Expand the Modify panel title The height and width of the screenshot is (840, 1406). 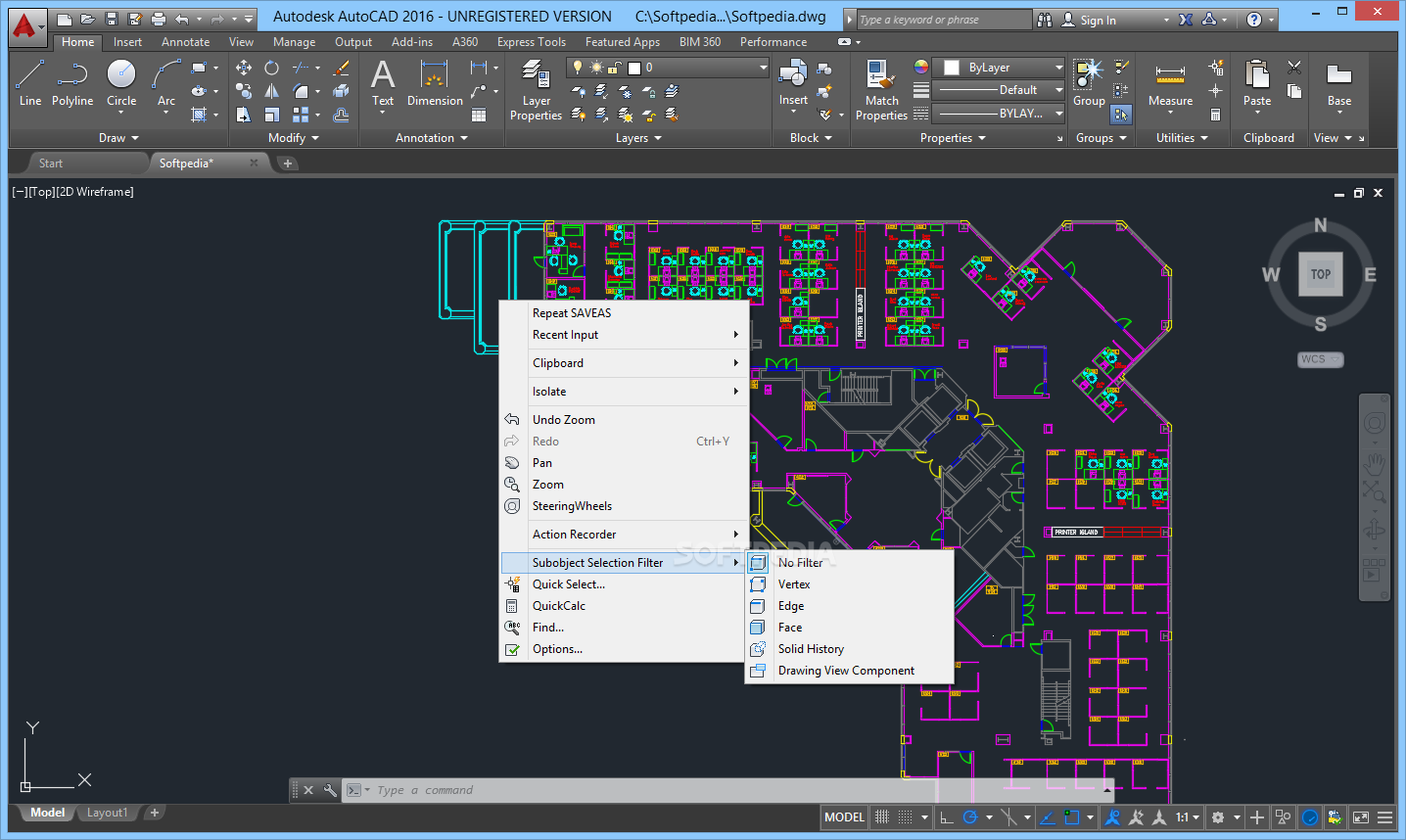pos(294,138)
